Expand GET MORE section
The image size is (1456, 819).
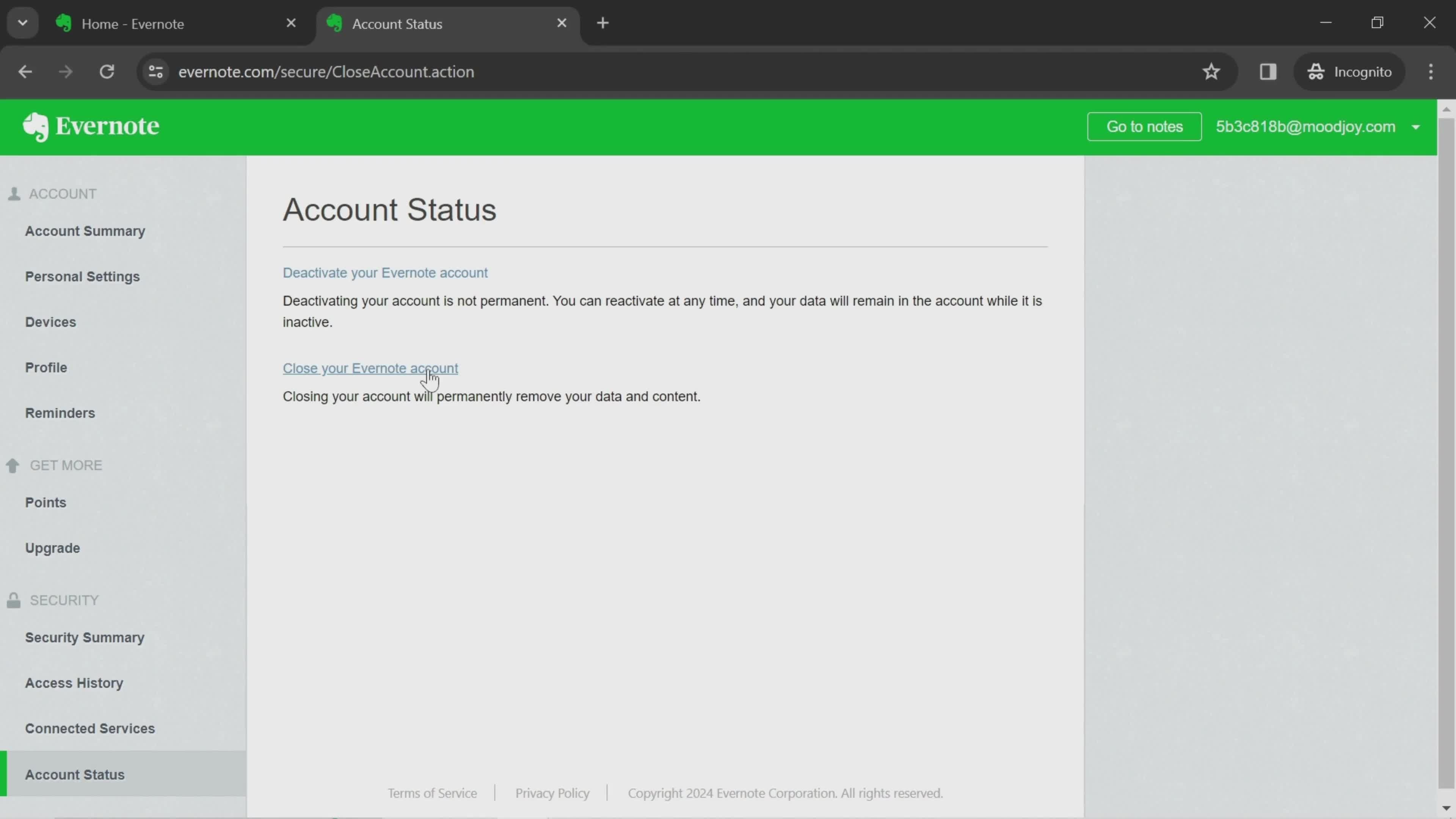point(65,465)
